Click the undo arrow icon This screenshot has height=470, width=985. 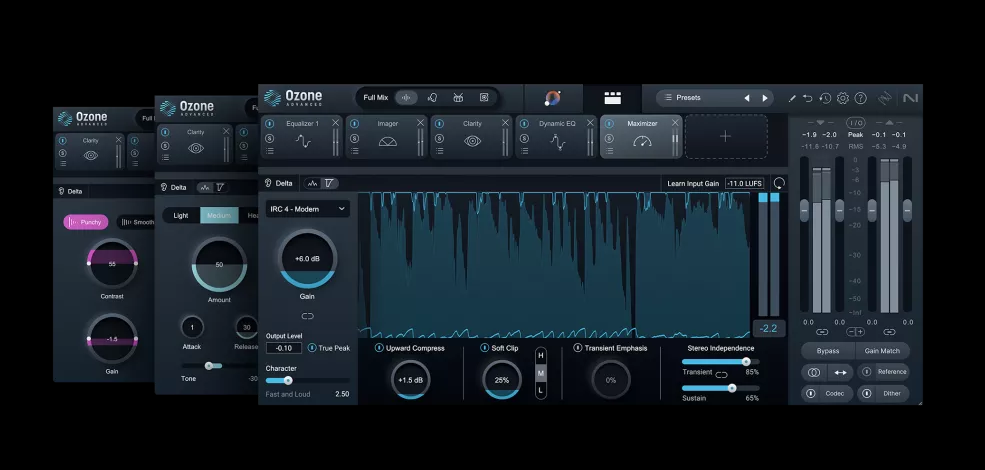click(808, 98)
